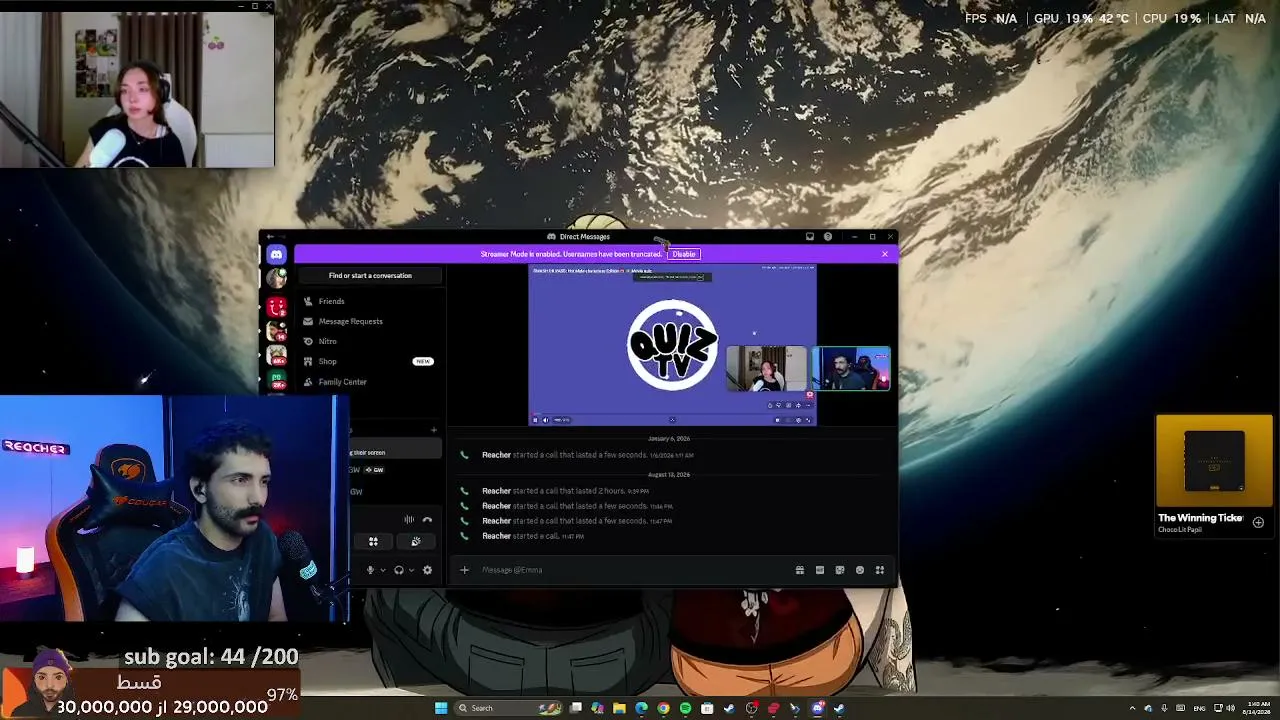The width and height of the screenshot is (1280, 720).
Task: Open the sticker picker
Action: pos(840,570)
